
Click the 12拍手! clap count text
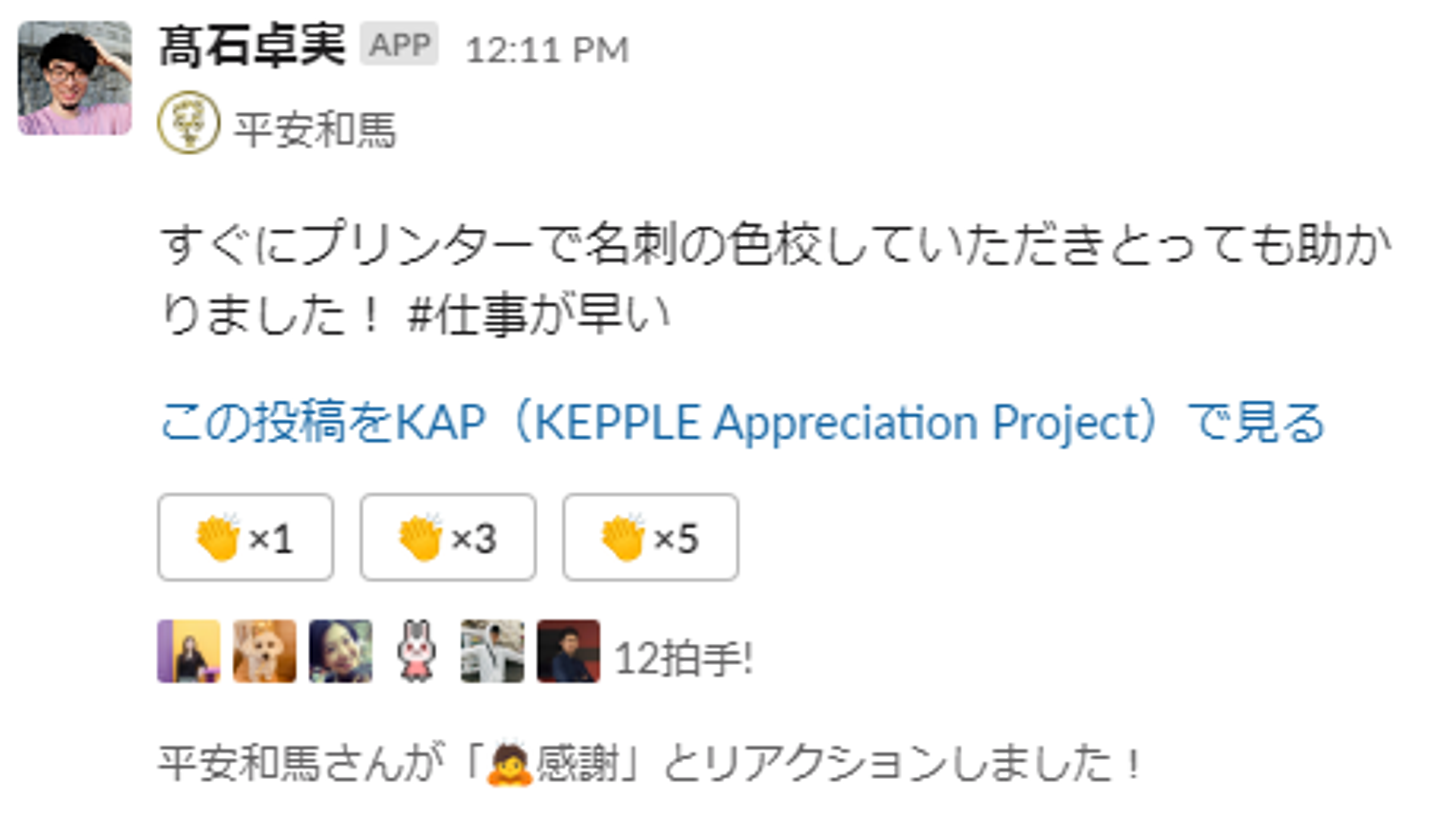pos(684,657)
